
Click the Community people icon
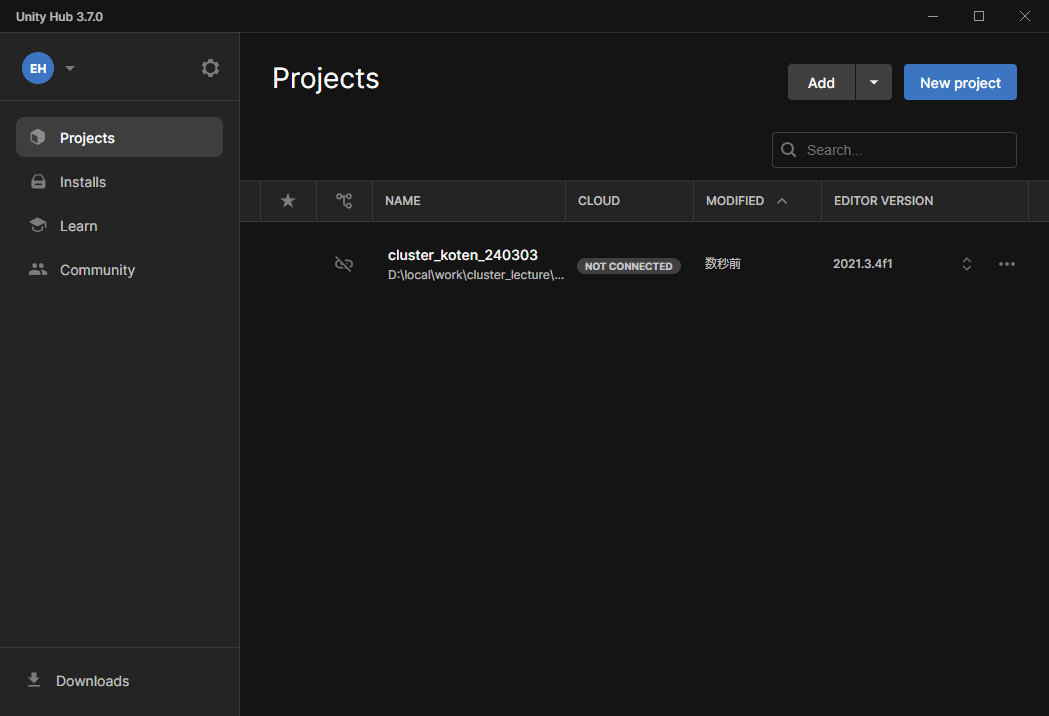(x=38, y=269)
